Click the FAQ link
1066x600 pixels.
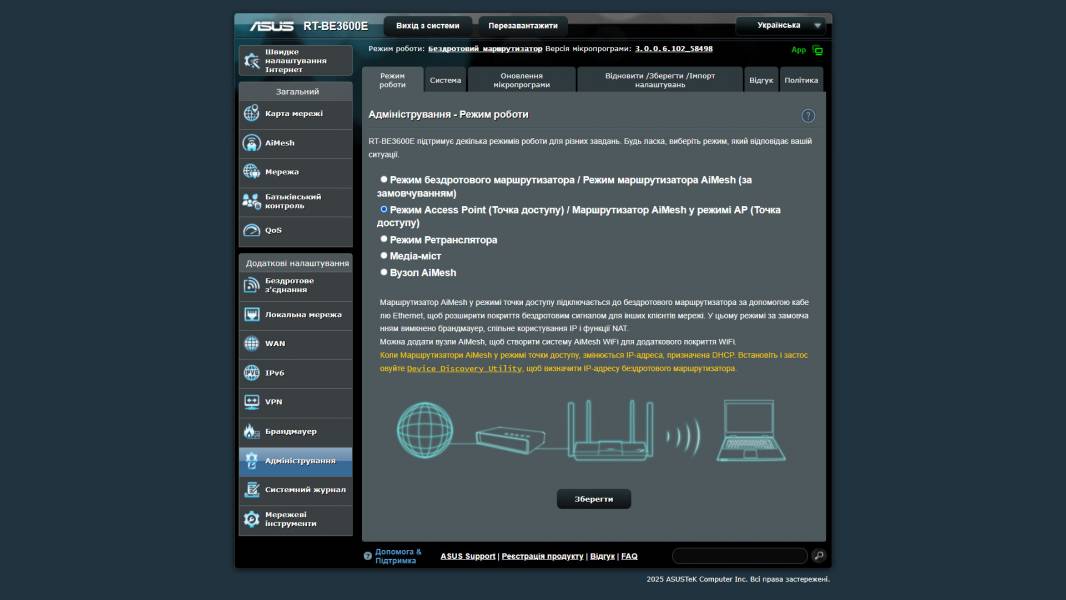pos(629,556)
